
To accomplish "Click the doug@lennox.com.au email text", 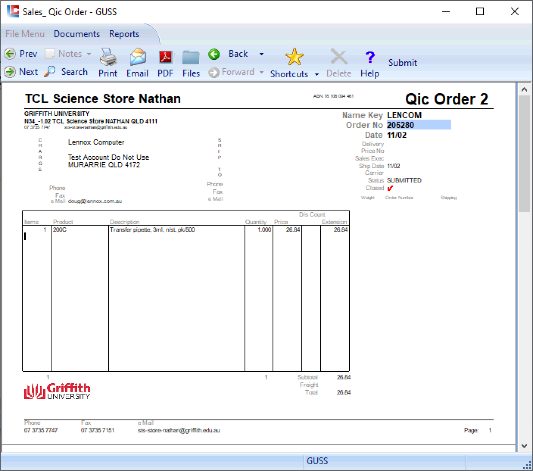I will pos(95,201).
